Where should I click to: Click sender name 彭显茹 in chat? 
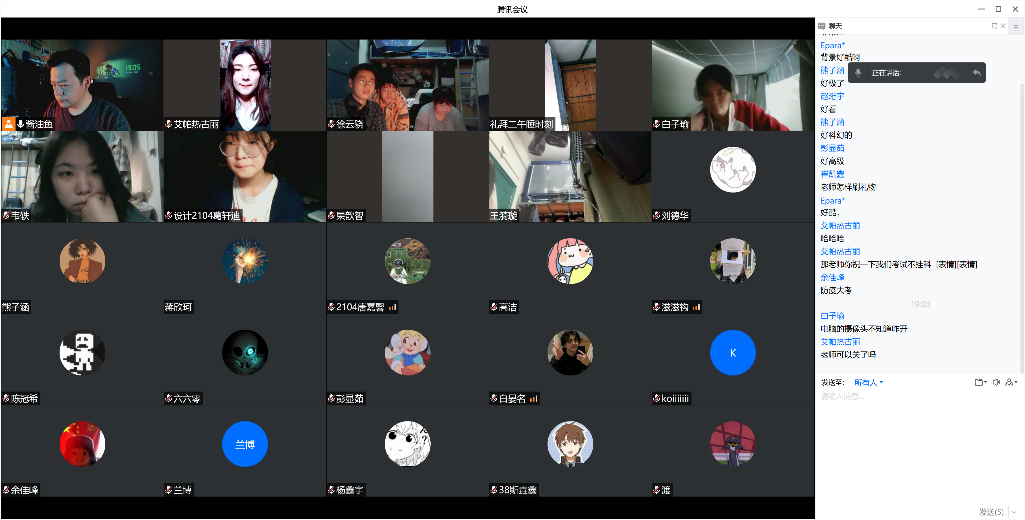[833, 148]
